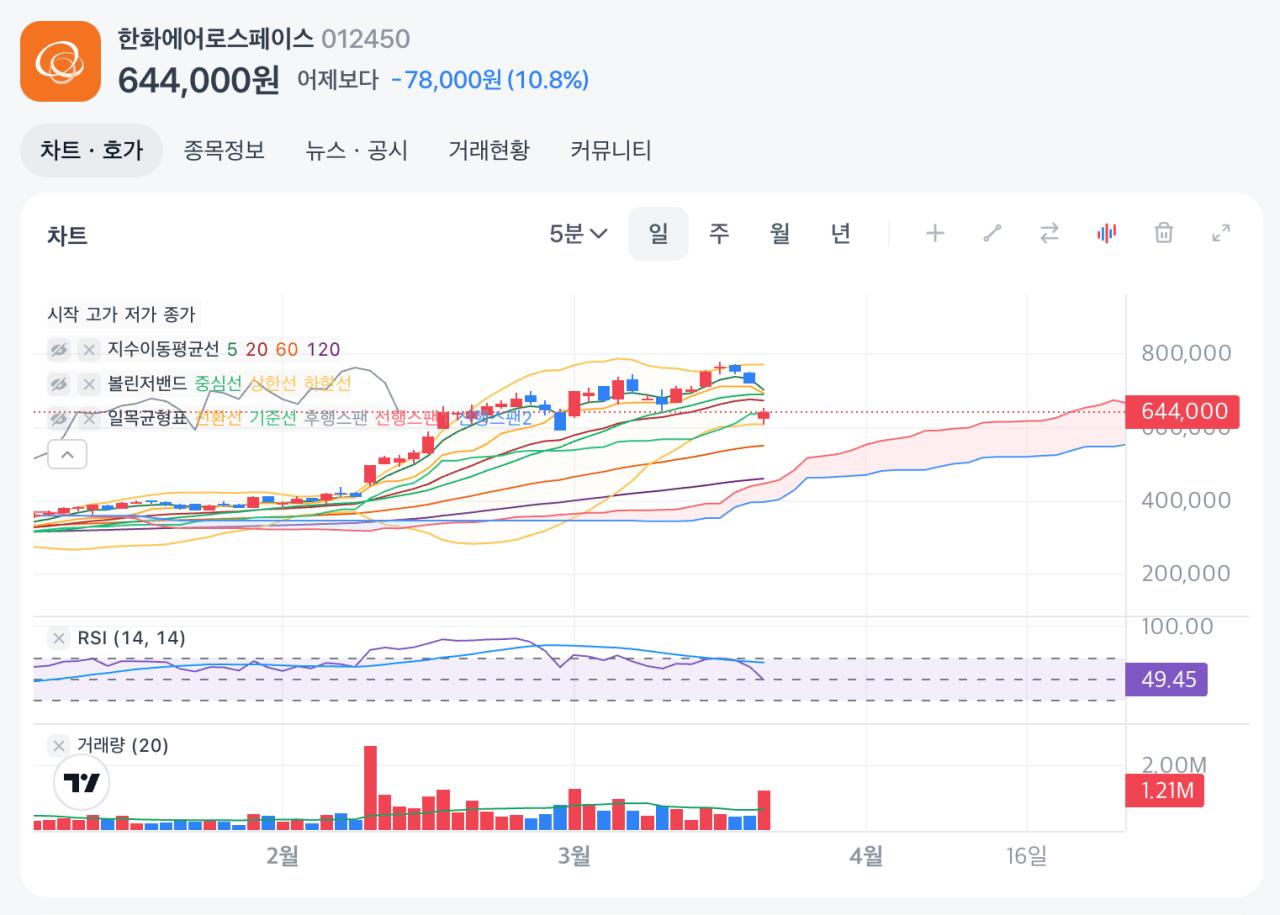1280x915 pixels.
Task: Select the 년 yearly period button
Action: click(841, 234)
